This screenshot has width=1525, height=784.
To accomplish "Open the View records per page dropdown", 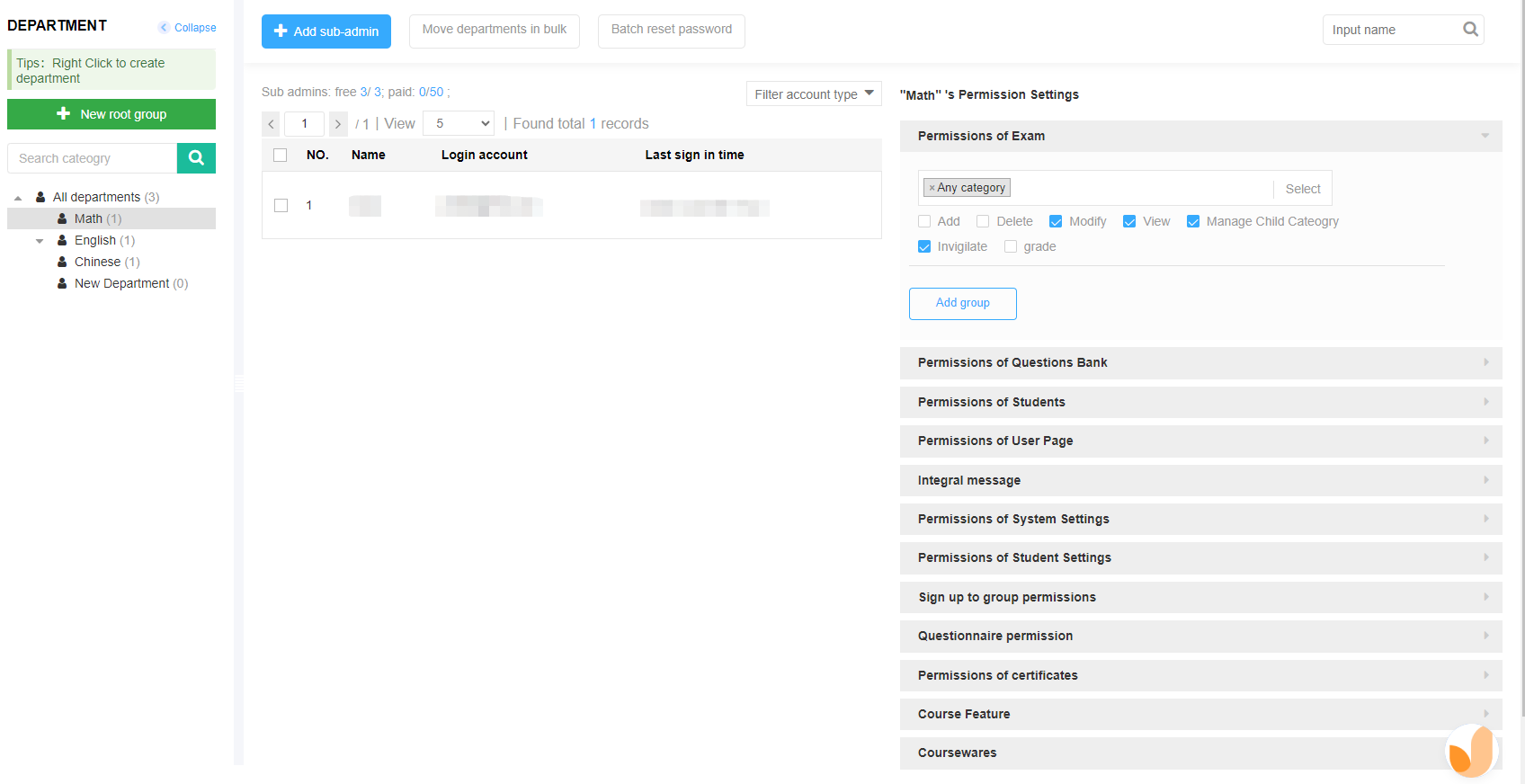I will pyautogui.click(x=459, y=124).
